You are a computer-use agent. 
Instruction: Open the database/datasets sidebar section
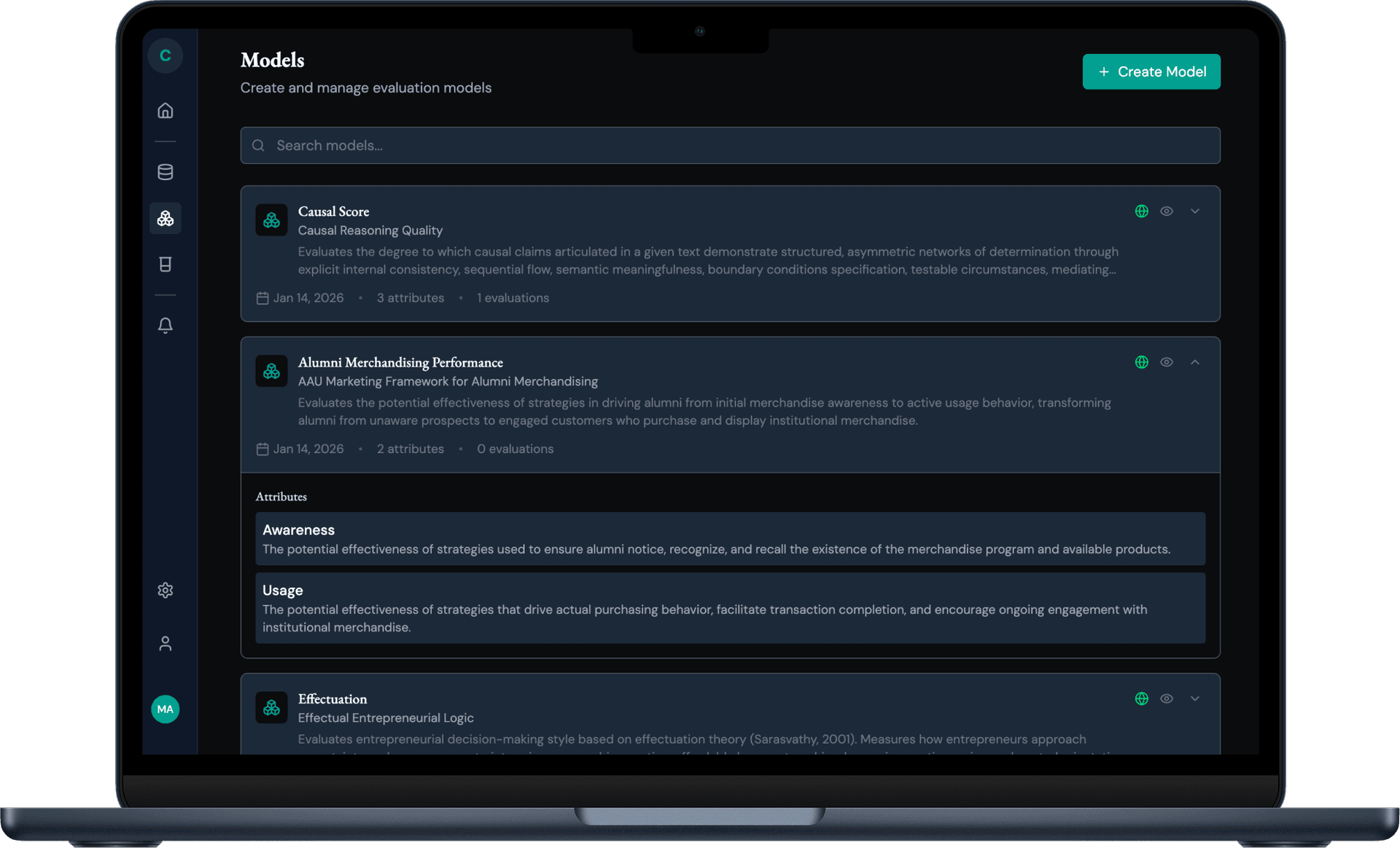[x=165, y=172]
